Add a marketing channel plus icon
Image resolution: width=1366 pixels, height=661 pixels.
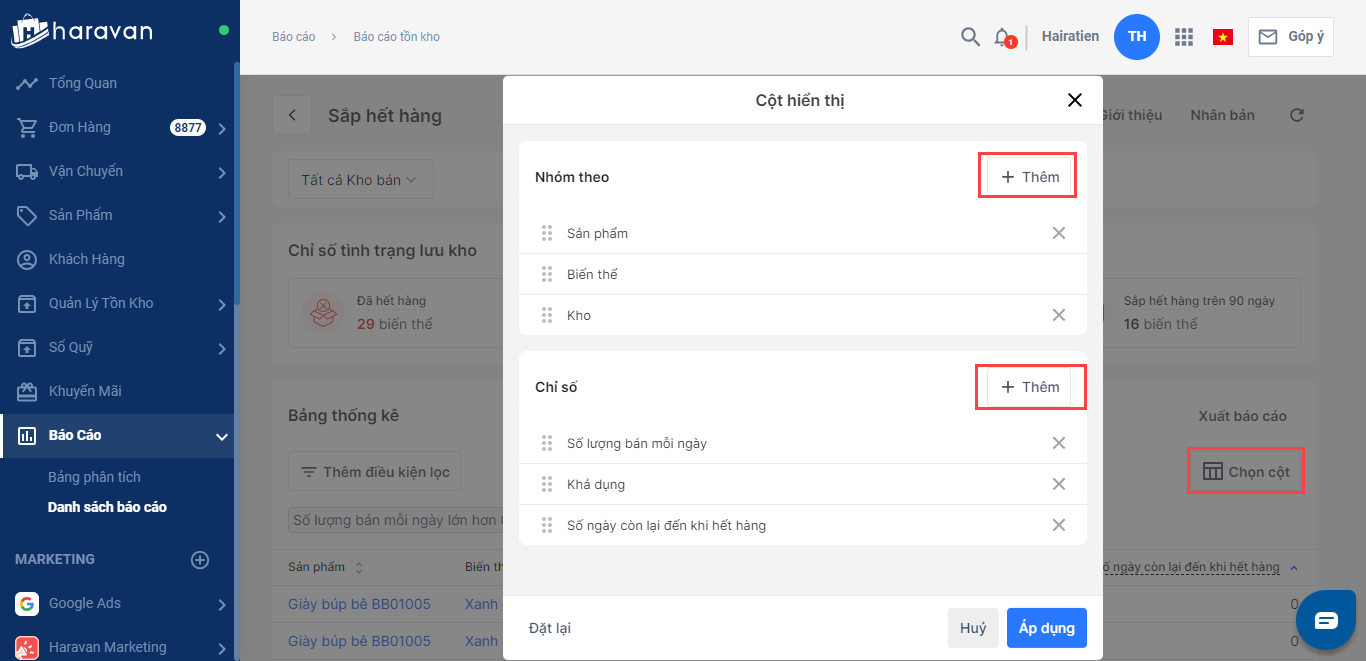point(200,560)
